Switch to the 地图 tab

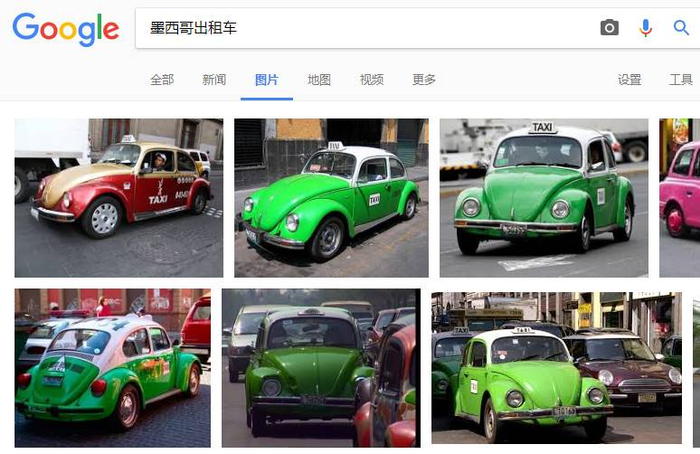point(319,80)
